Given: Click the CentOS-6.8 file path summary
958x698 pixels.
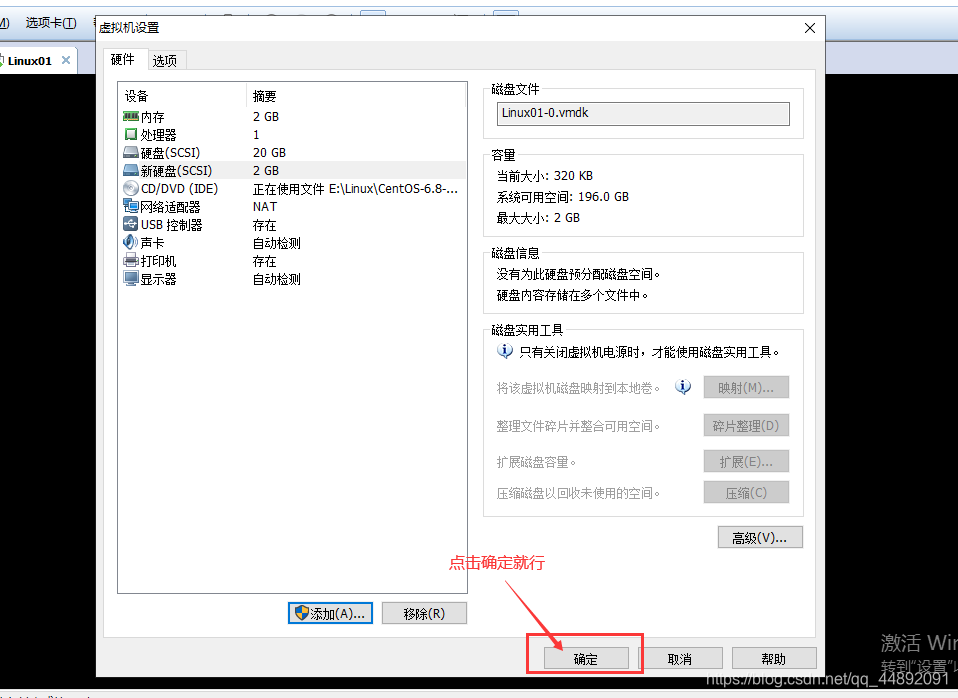Looking at the screenshot, I should [356, 189].
